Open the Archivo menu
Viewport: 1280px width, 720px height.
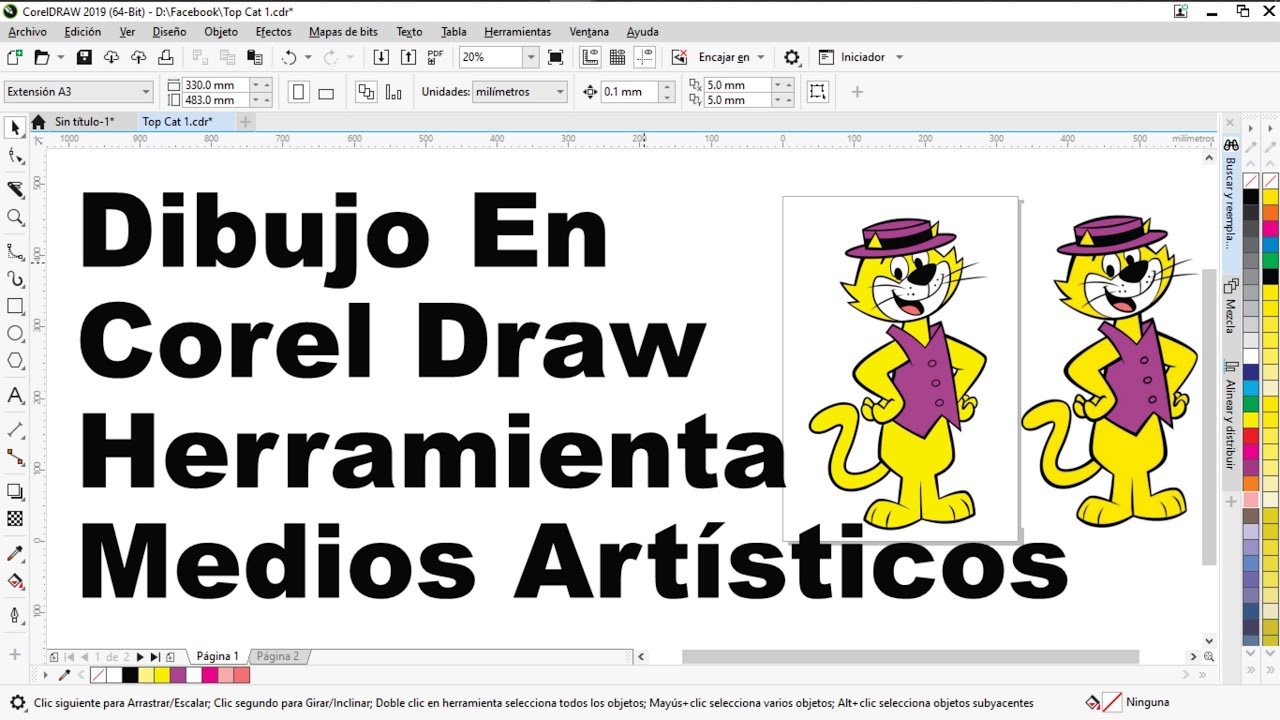(27, 32)
